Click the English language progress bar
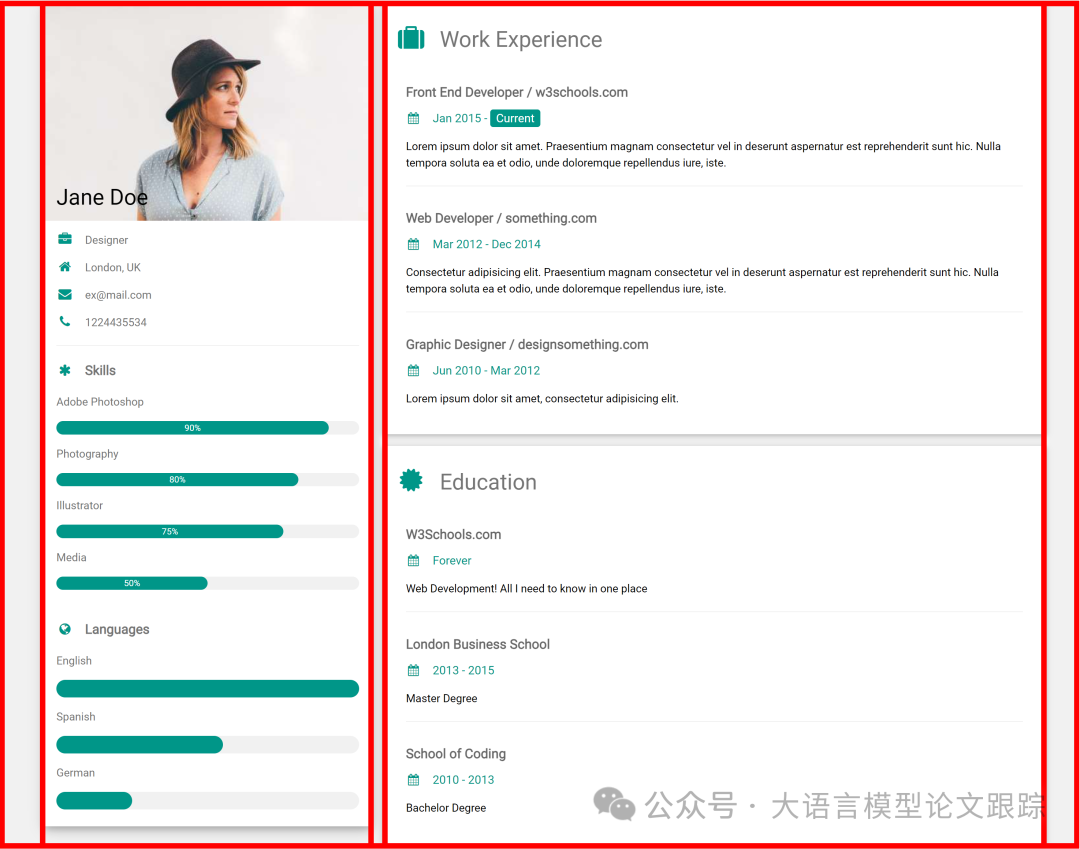Viewport: 1080px width, 849px height. click(x=207, y=689)
